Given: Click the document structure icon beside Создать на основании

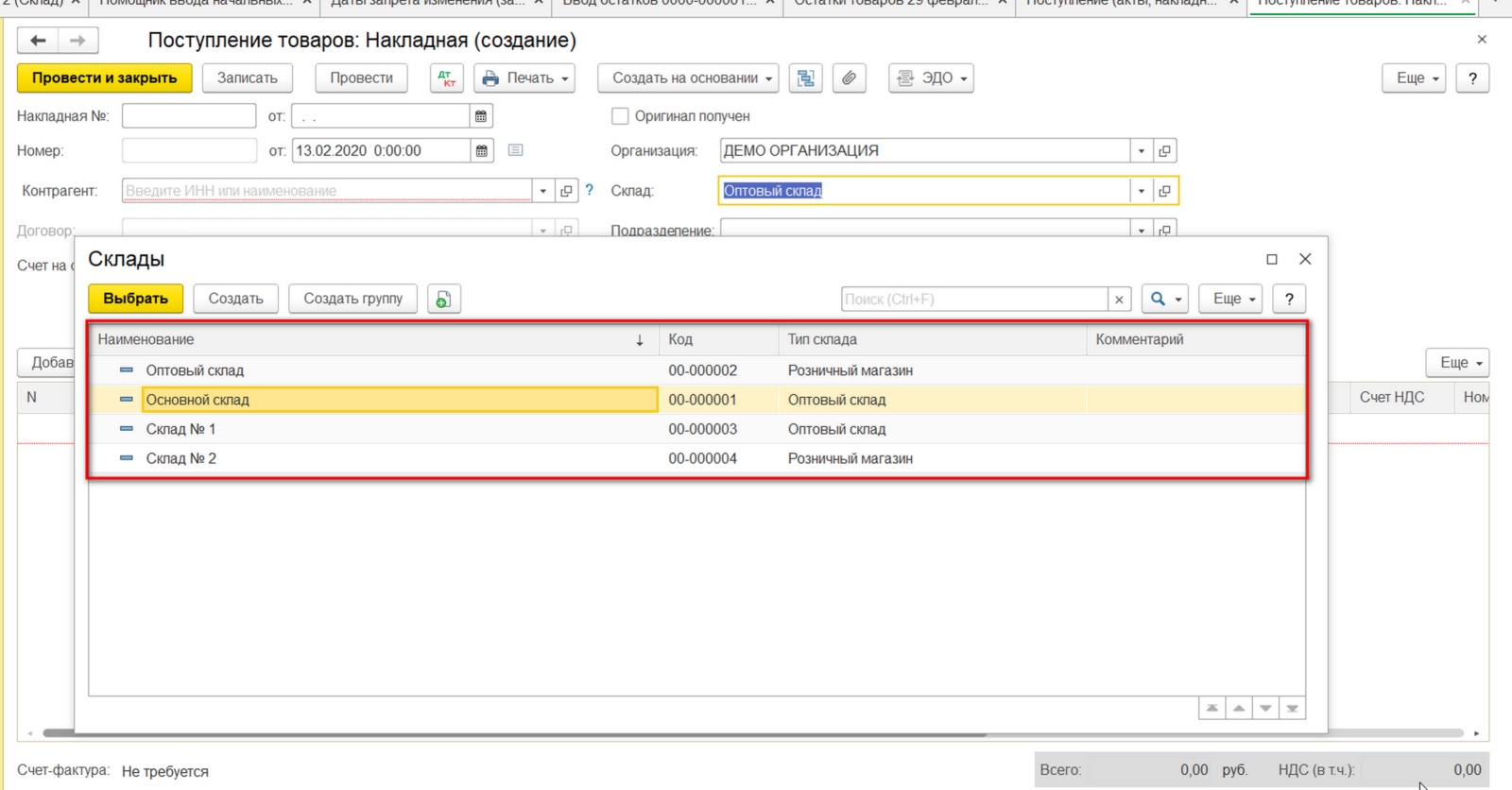Looking at the screenshot, I should 805,78.
